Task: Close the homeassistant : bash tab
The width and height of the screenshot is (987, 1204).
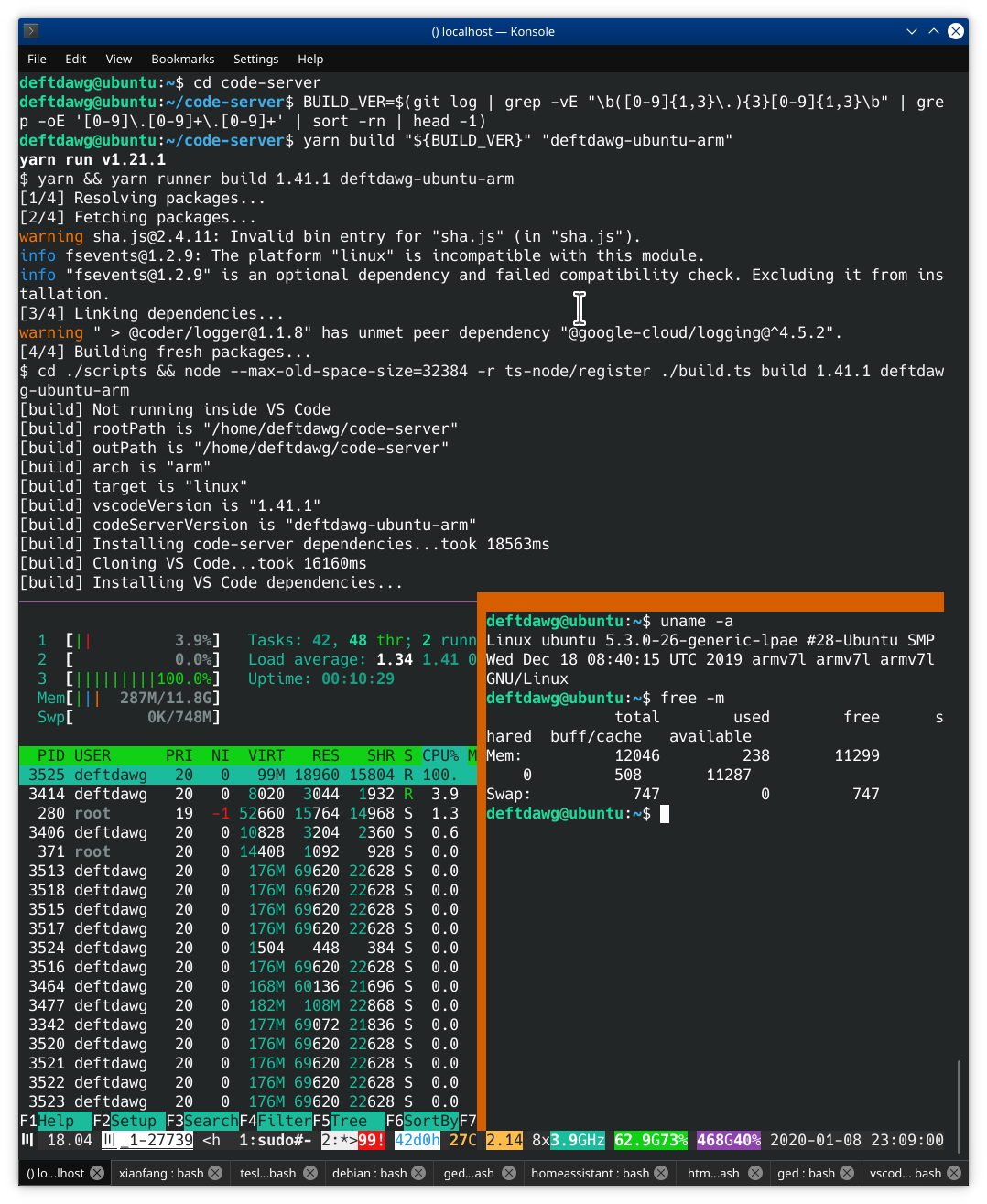Action: (x=661, y=1173)
